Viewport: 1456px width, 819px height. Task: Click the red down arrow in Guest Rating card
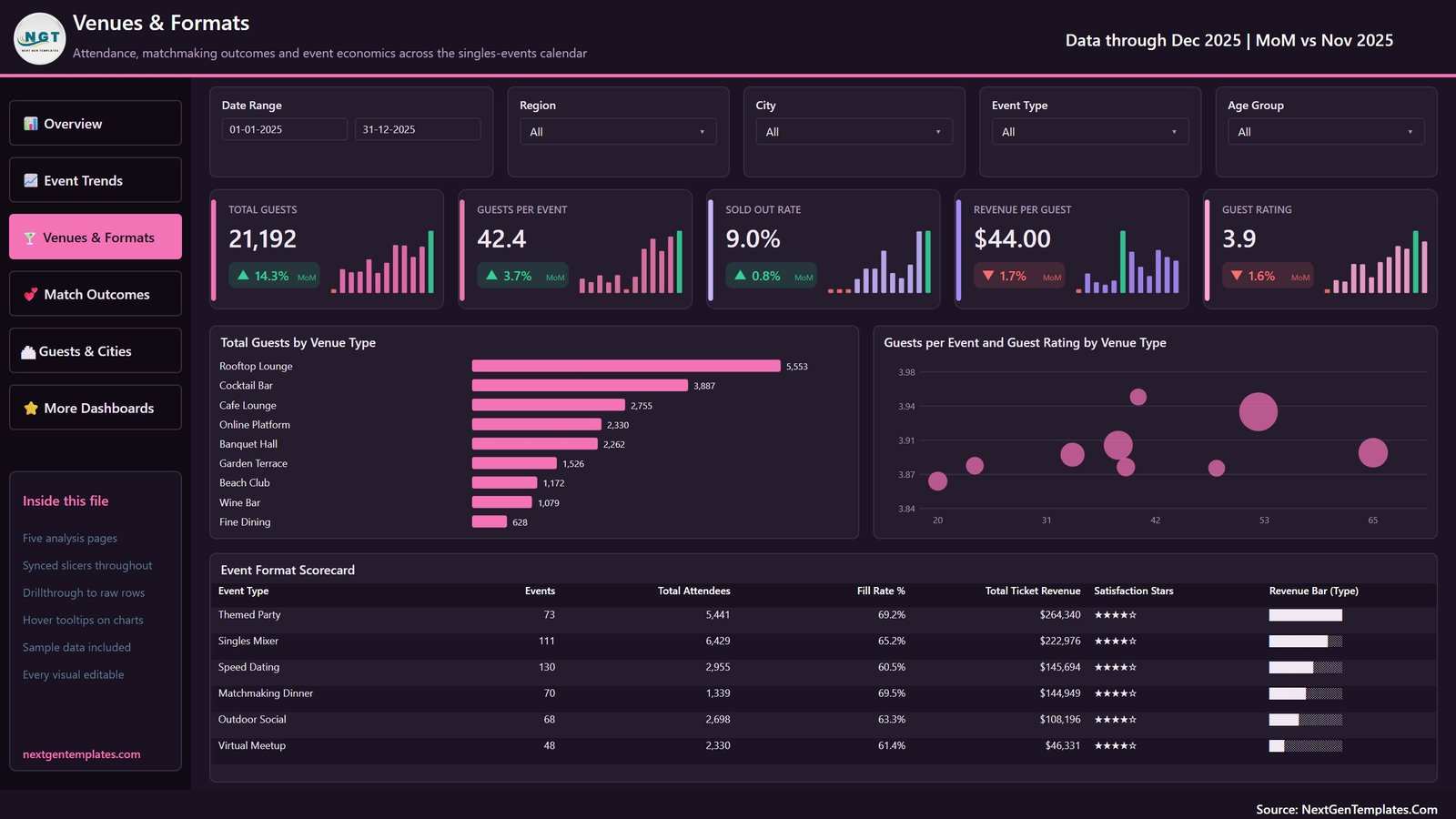click(x=1237, y=276)
